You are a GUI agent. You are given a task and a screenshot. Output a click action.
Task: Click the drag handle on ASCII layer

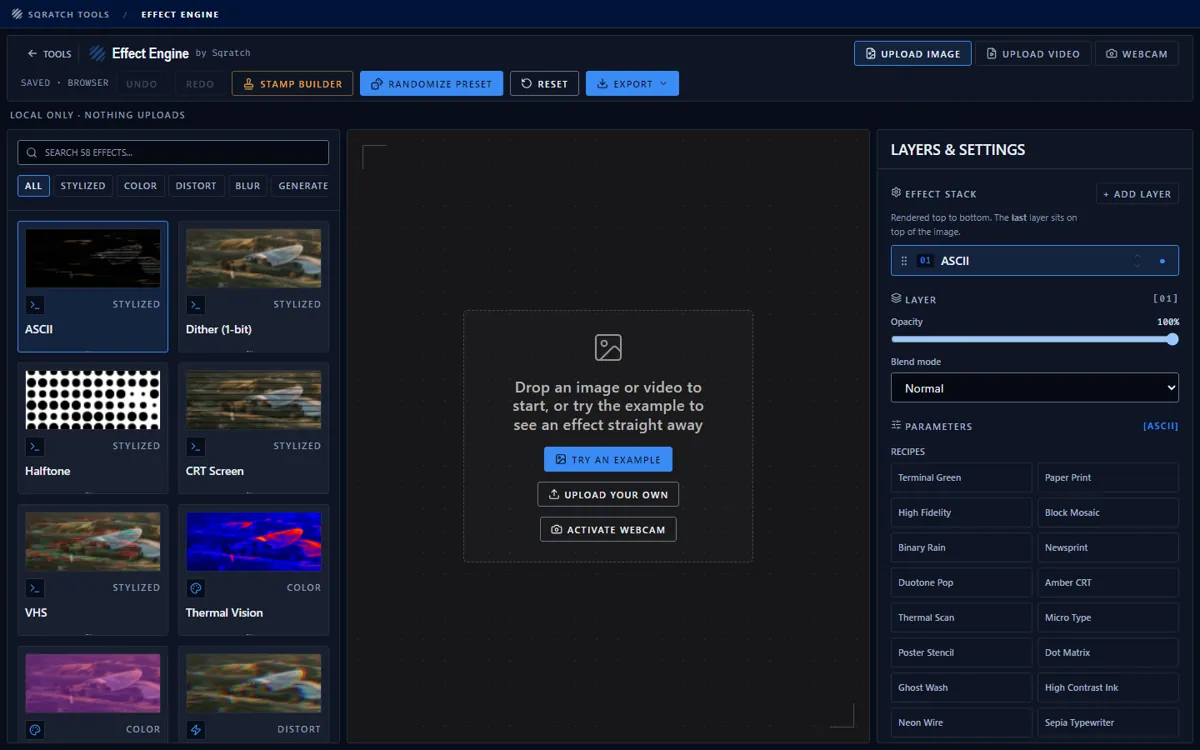pos(904,261)
